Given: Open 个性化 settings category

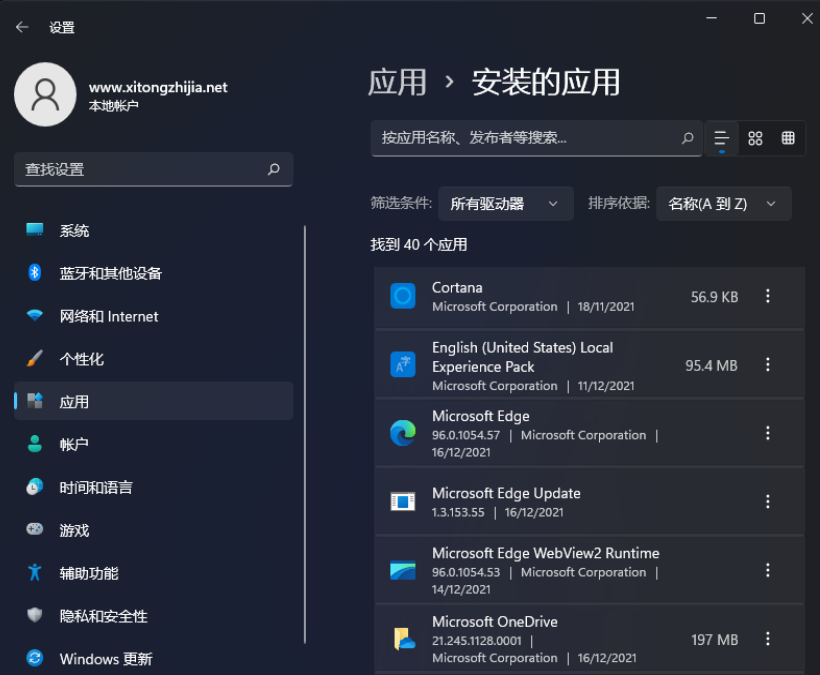Looking at the screenshot, I should tap(153, 359).
